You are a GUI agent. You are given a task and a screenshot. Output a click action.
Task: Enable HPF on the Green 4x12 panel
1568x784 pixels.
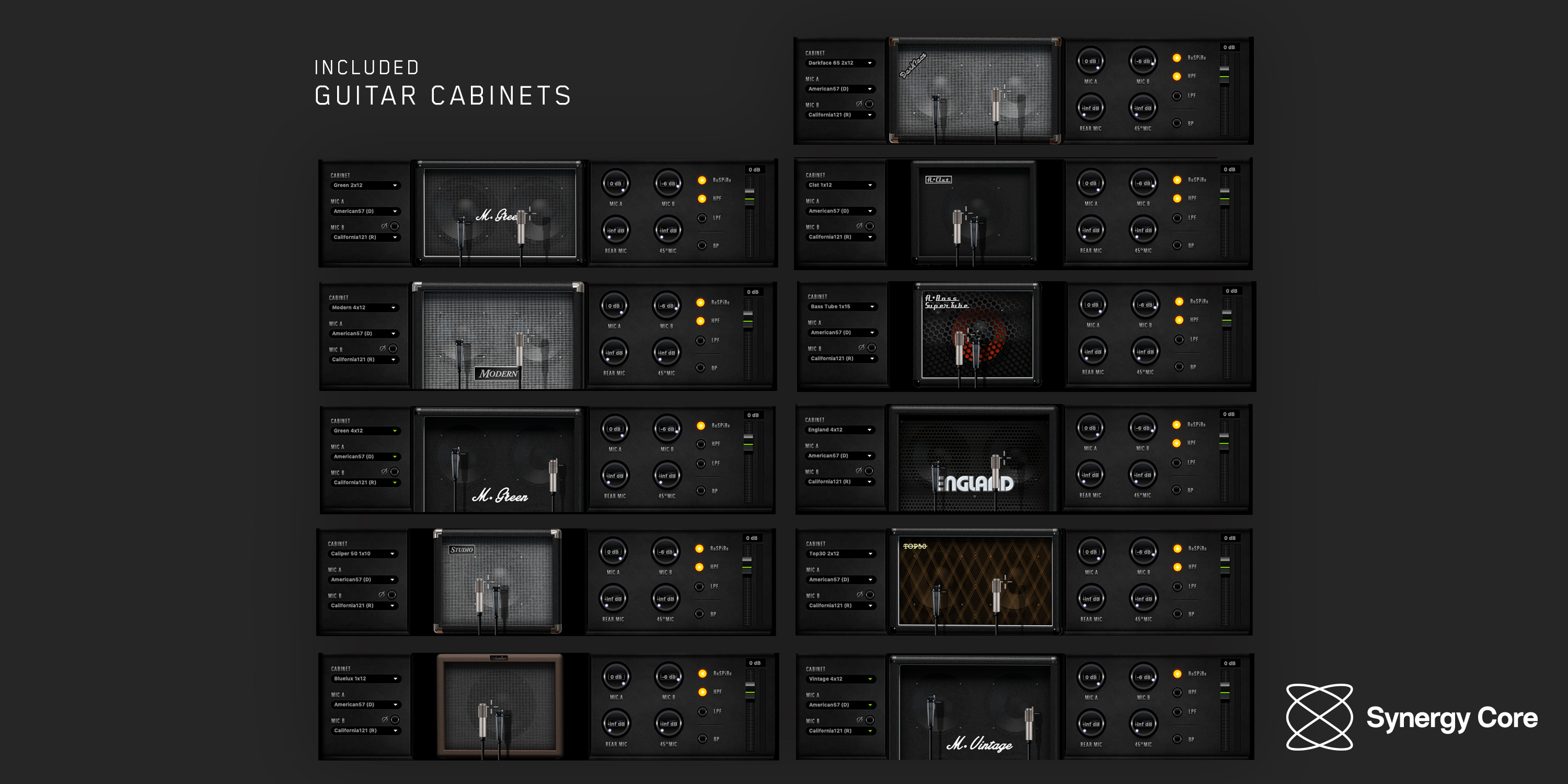[x=701, y=444]
